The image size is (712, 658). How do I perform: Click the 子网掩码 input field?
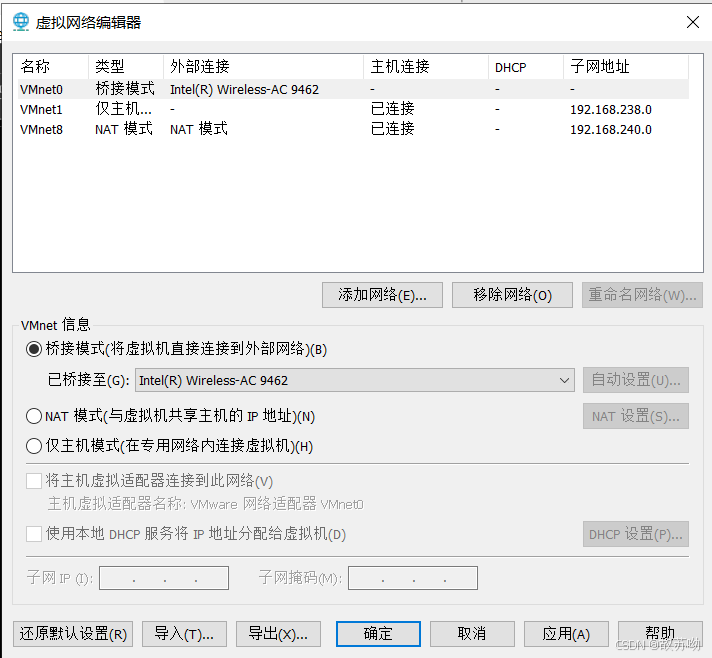[x=413, y=578]
